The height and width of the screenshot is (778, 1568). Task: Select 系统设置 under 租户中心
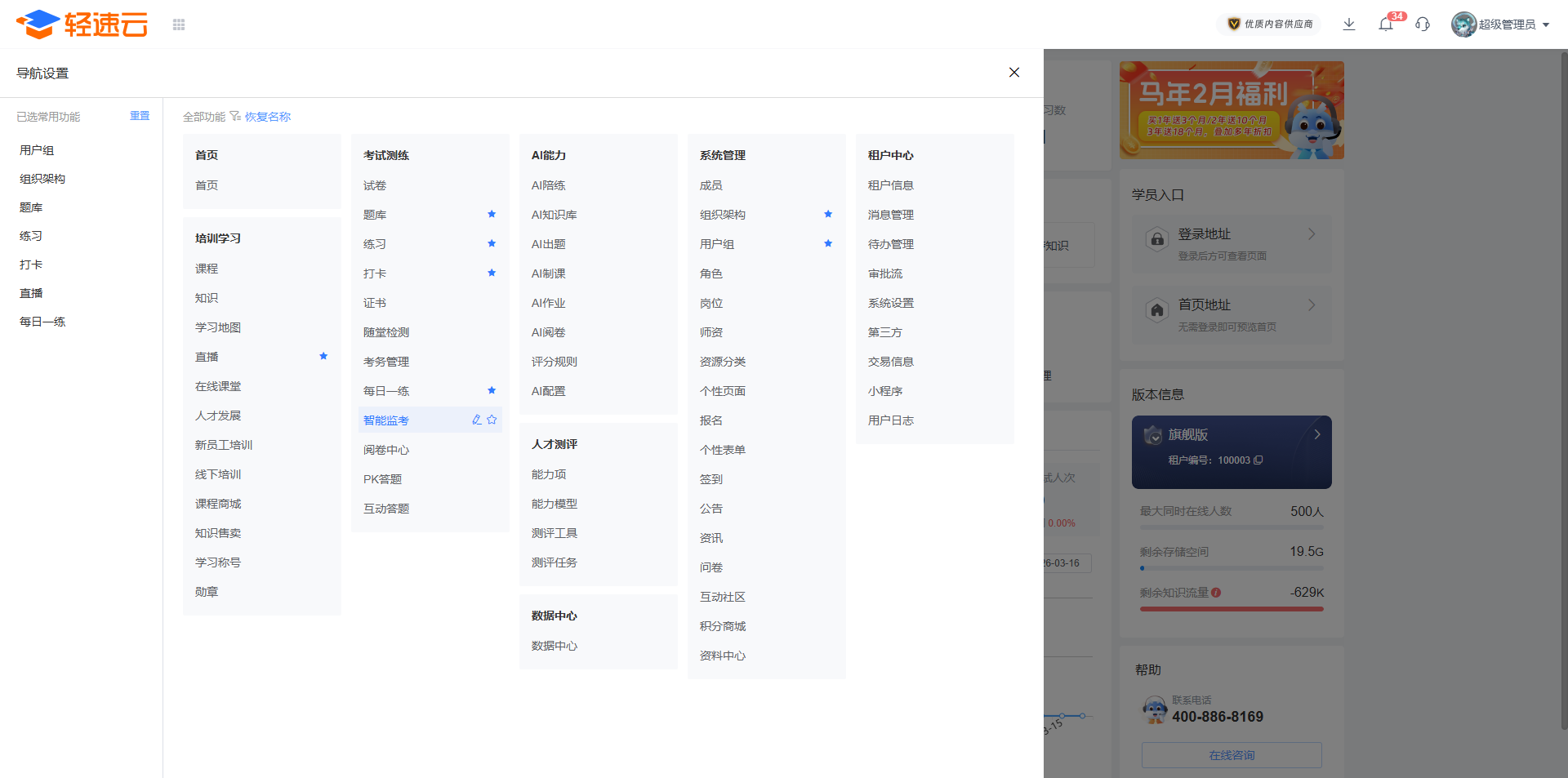[x=890, y=303]
